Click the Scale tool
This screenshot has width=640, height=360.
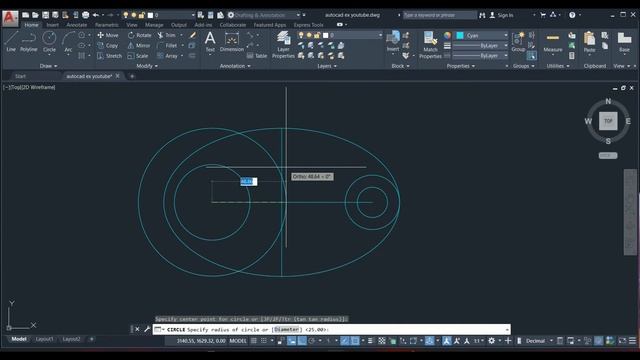138,56
